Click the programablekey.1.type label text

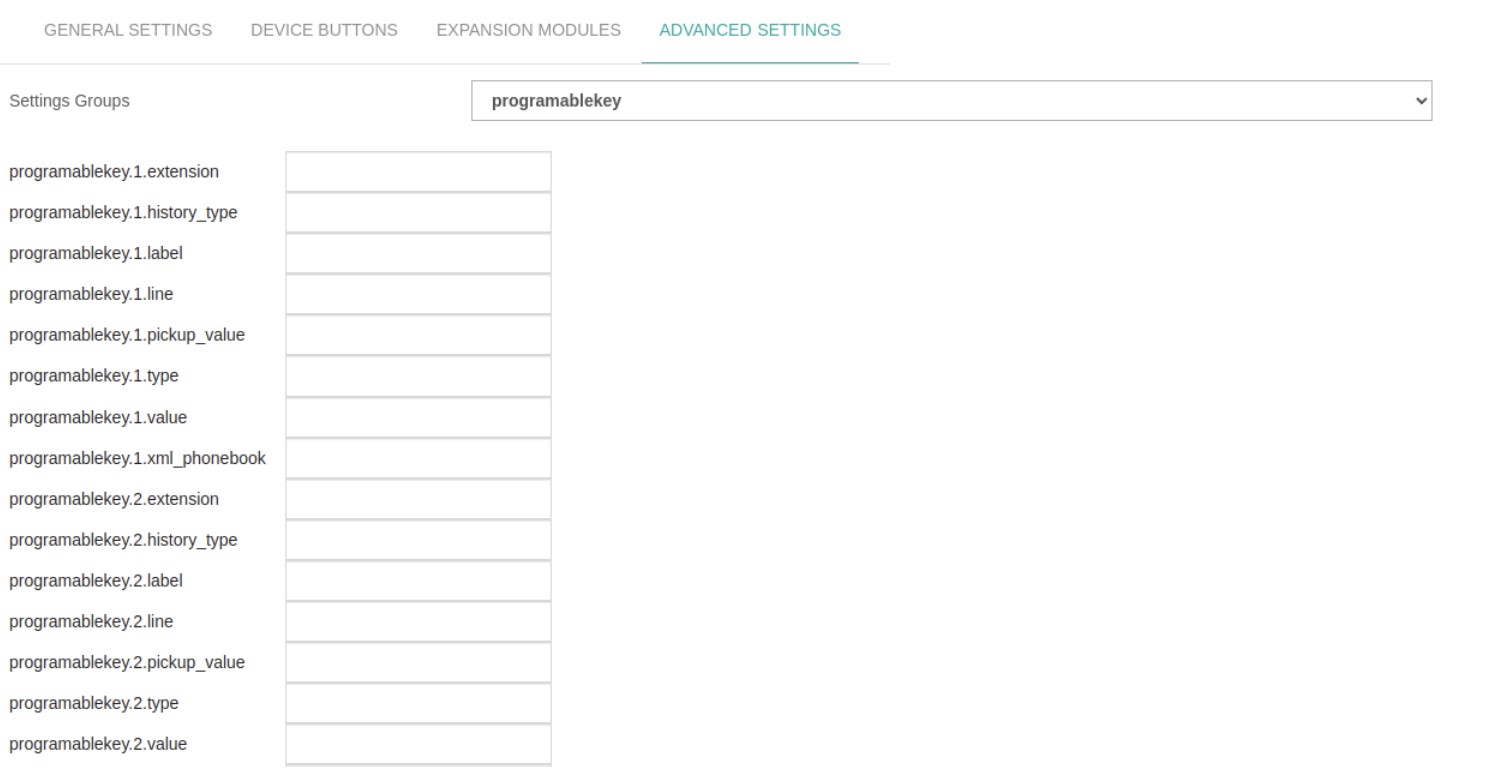point(94,376)
